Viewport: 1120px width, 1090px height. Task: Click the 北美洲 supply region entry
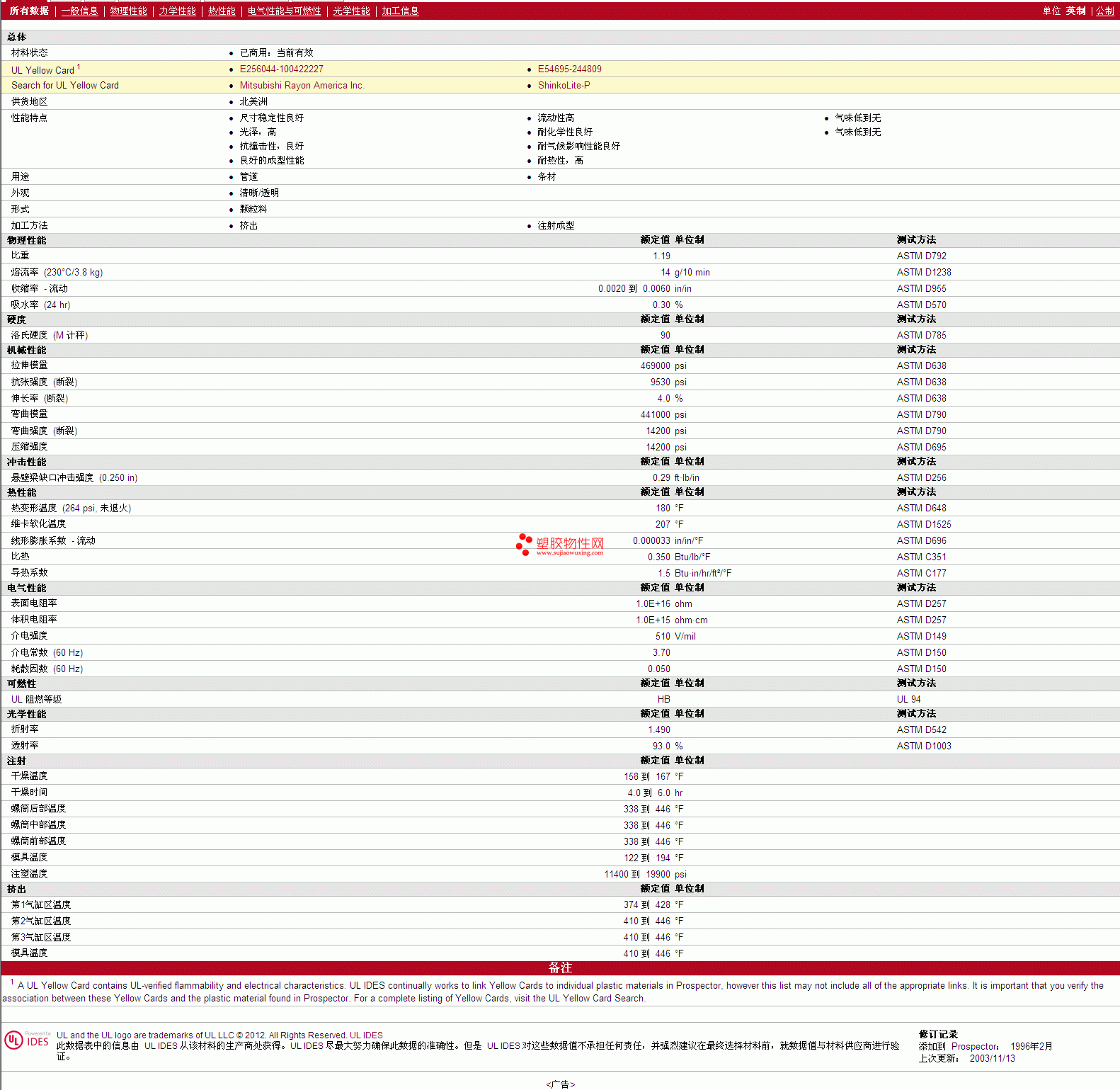pyautogui.click(x=253, y=102)
